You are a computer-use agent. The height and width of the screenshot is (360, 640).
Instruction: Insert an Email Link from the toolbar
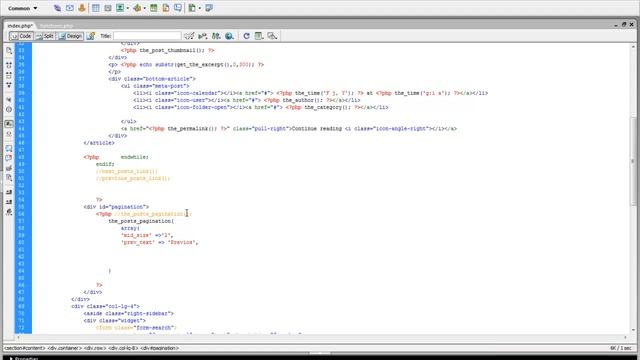[x=70, y=8]
